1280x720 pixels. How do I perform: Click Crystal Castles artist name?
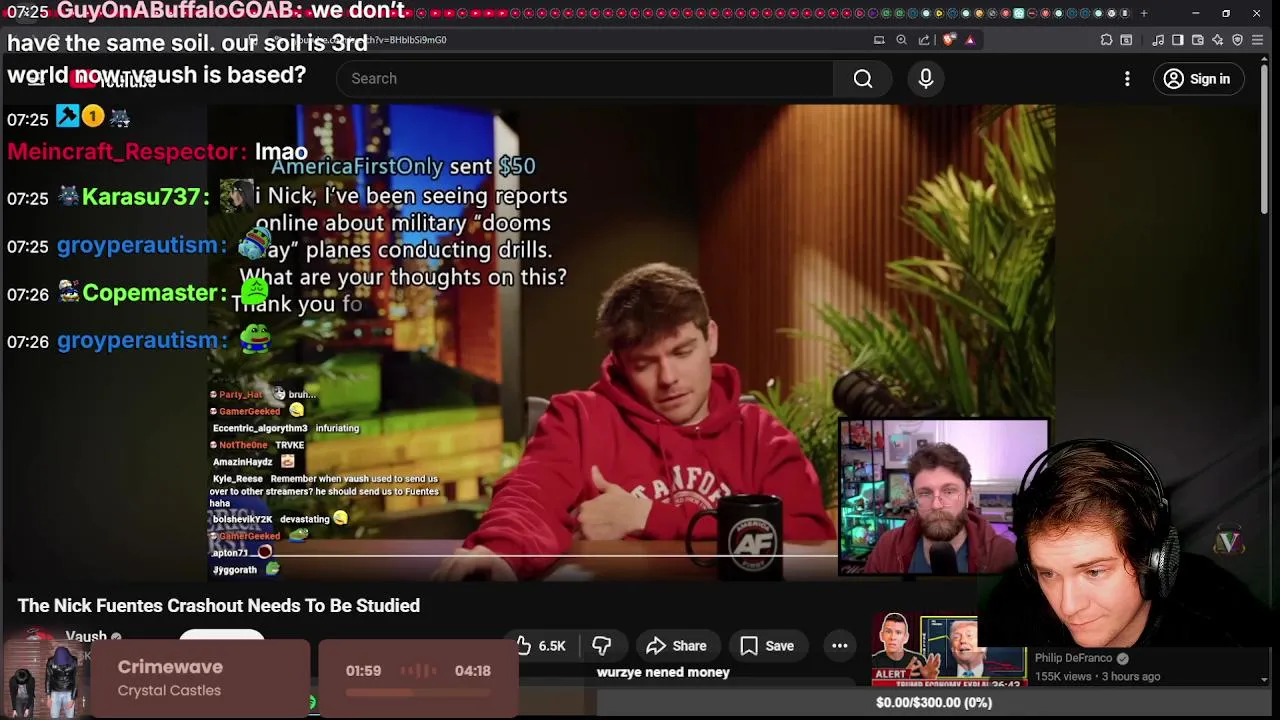tap(169, 691)
